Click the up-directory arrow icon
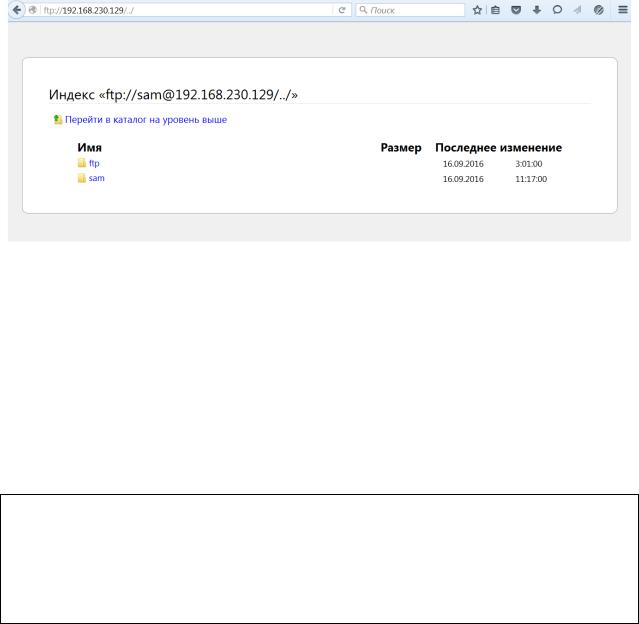The height and width of the screenshot is (624, 639). (x=58, y=119)
